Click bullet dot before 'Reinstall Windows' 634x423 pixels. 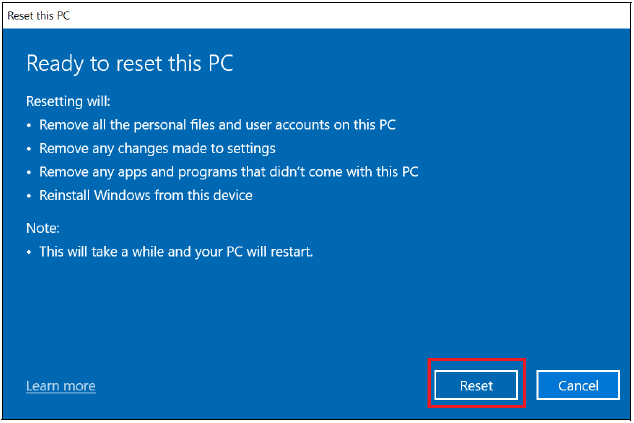click(30, 196)
